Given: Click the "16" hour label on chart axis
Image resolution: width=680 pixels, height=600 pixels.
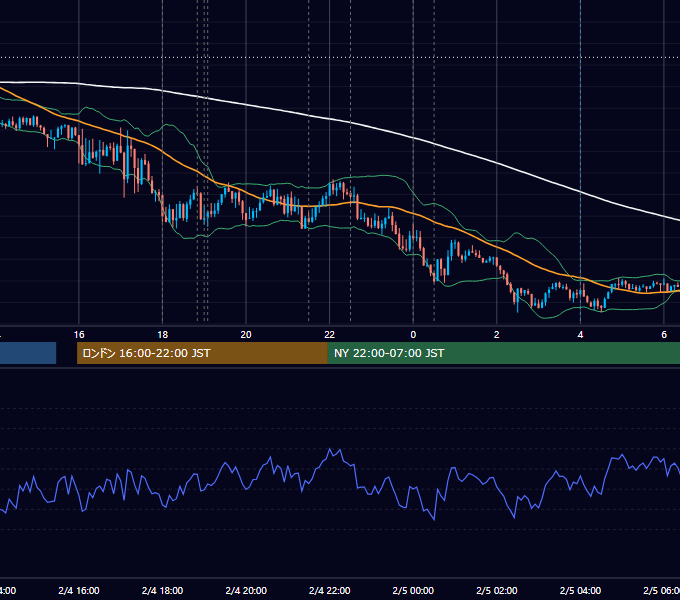Looking at the screenshot, I should click(x=79, y=335).
